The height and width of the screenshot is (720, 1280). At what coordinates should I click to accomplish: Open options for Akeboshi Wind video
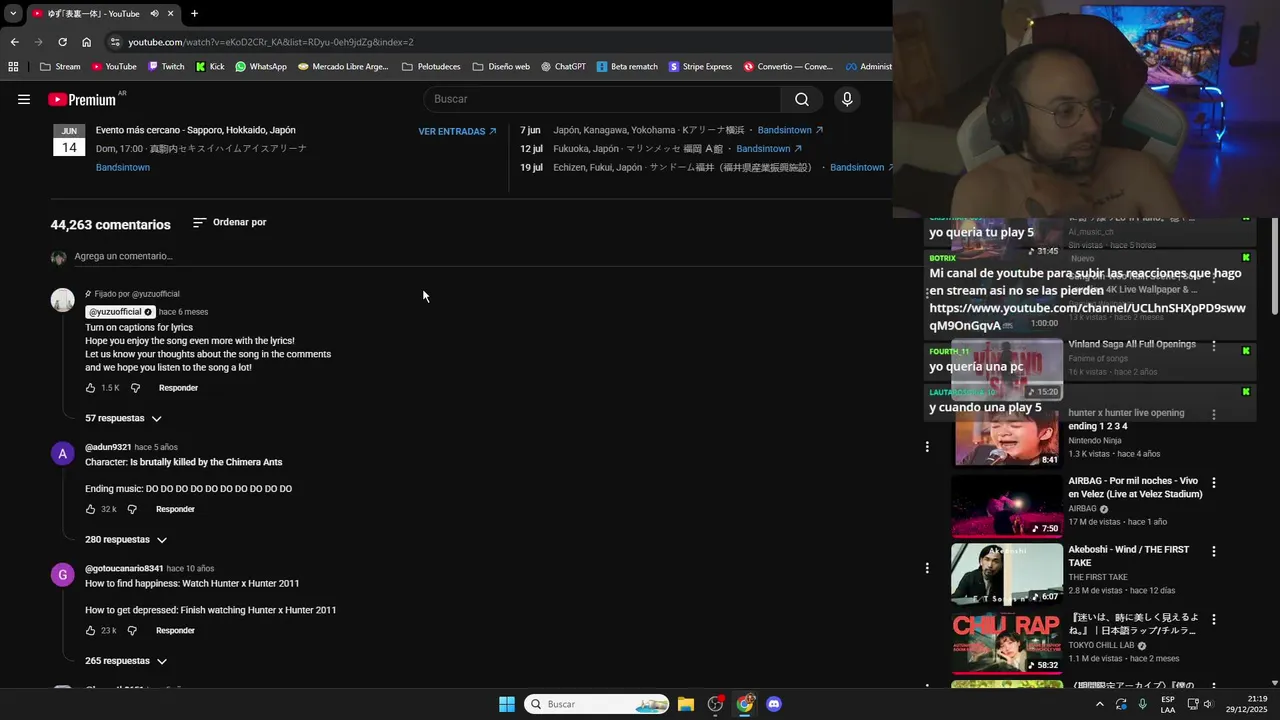click(x=1214, y=551)
